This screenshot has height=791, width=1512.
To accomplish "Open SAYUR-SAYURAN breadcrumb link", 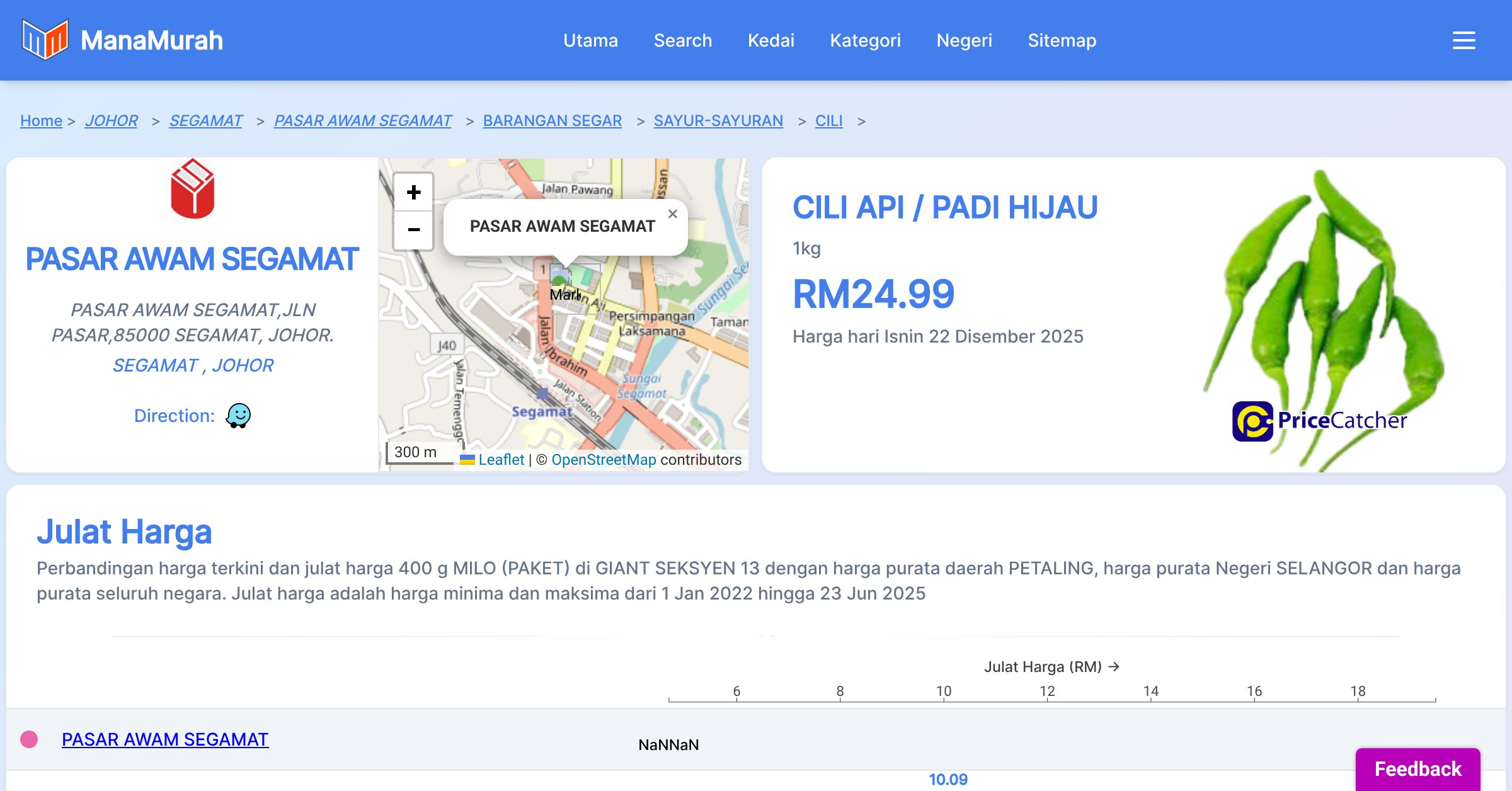I will point(718,120).
